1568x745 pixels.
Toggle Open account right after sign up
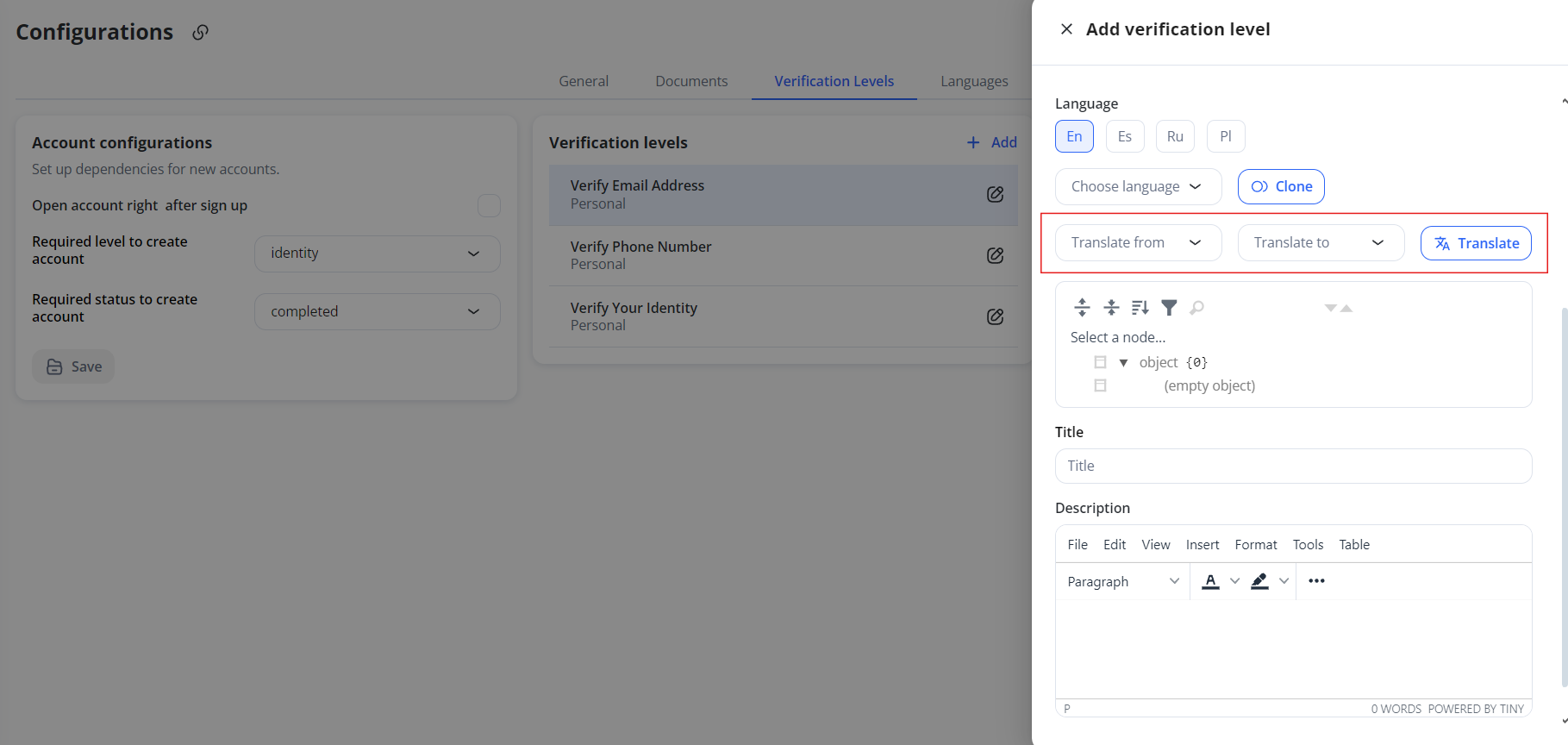coord(489,205)
